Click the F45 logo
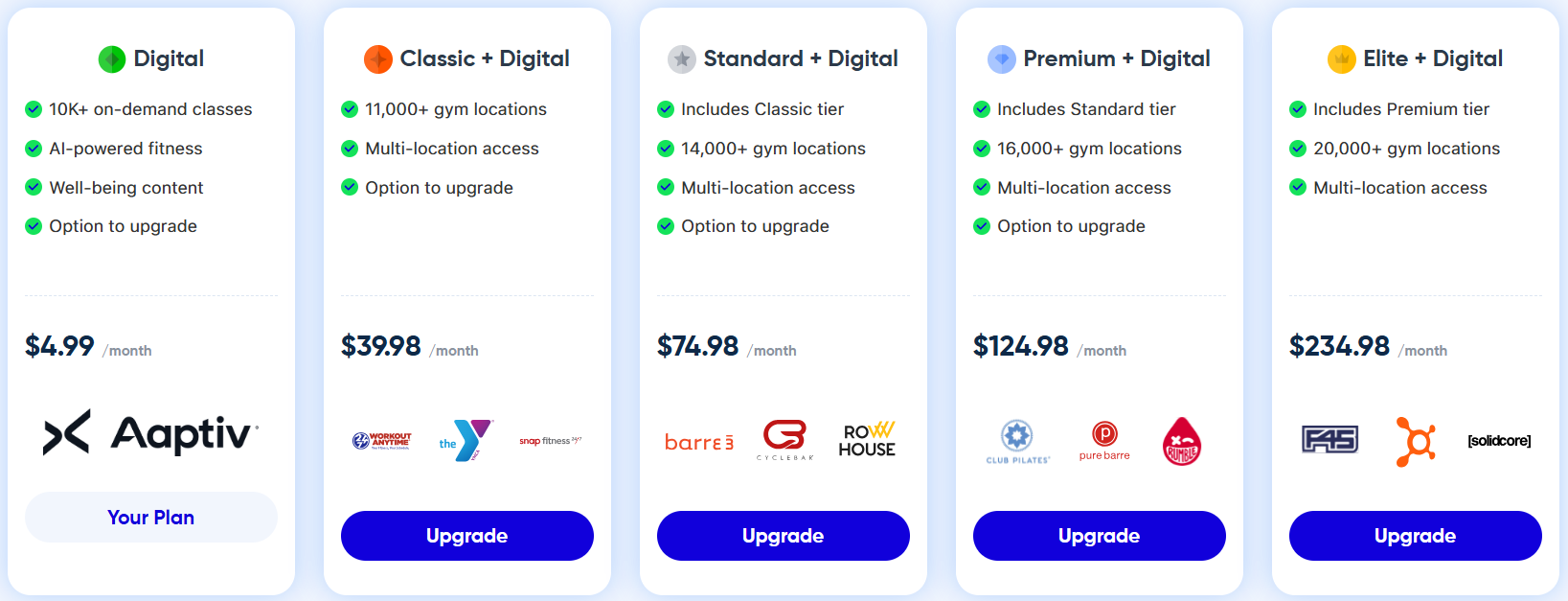This screenshot has height=601, width=1568. tap(1329, 440)
